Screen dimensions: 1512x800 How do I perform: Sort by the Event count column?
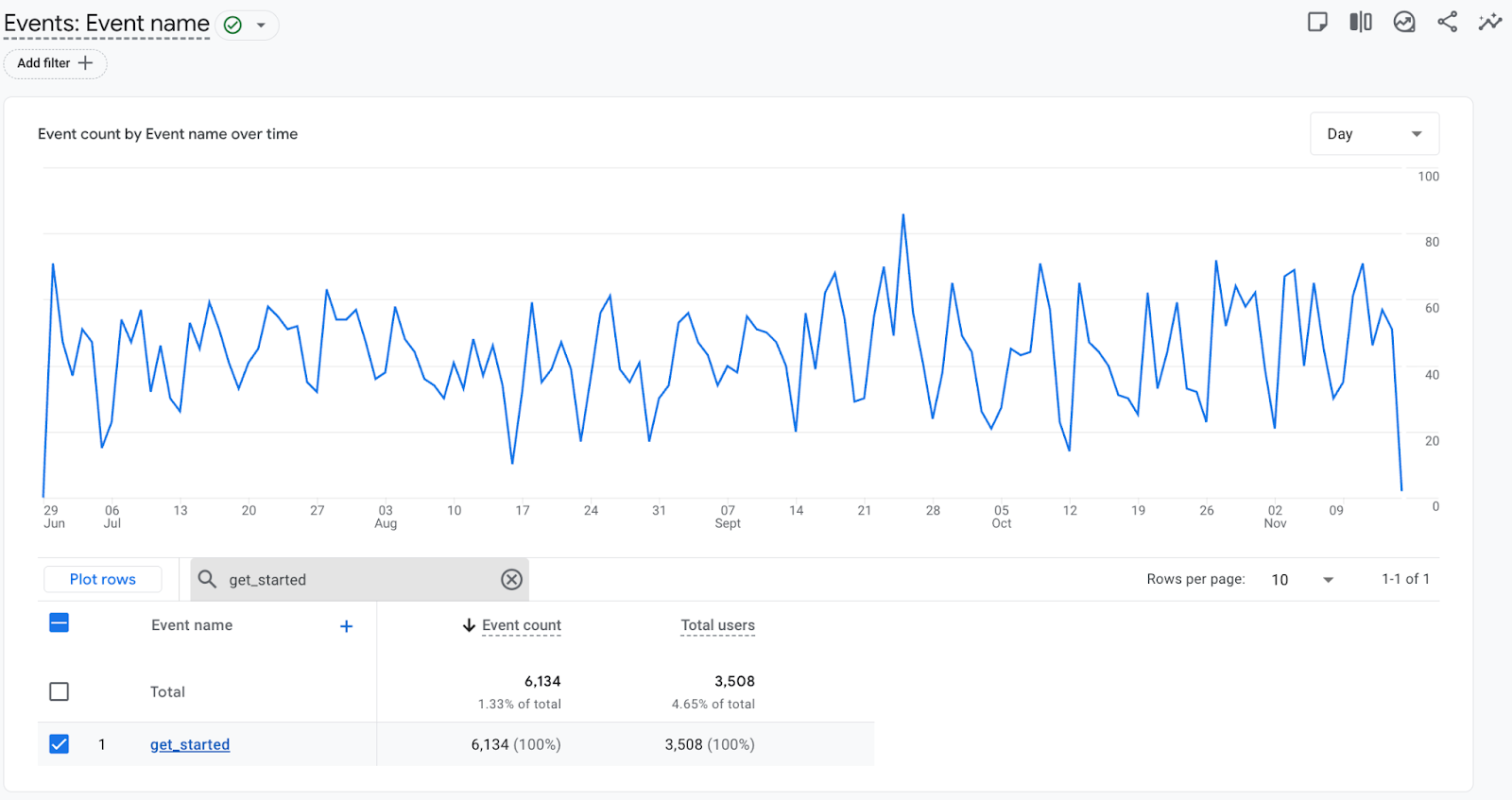click(x=521, y=625)
